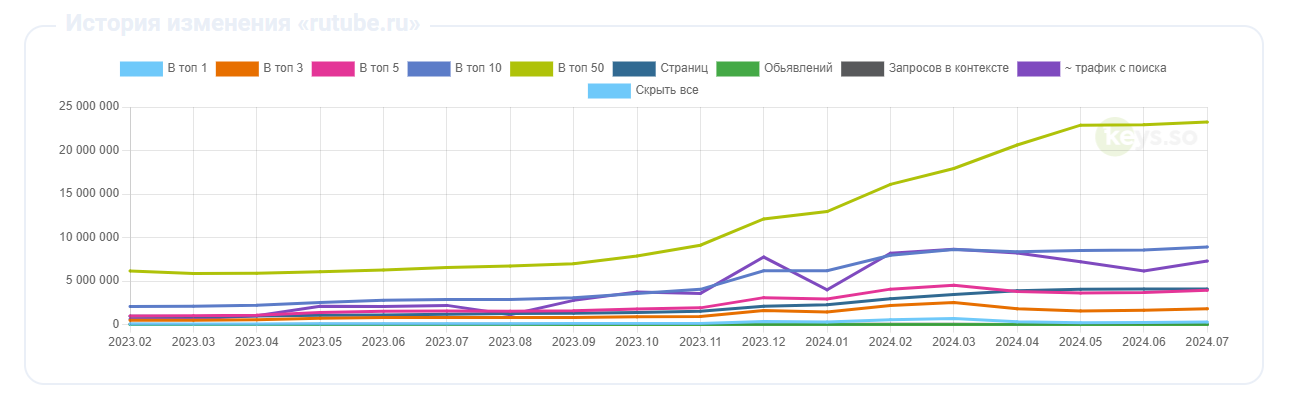Click the orange "В топ 3" swatch
1289x399 pixels.
(237, 68)
